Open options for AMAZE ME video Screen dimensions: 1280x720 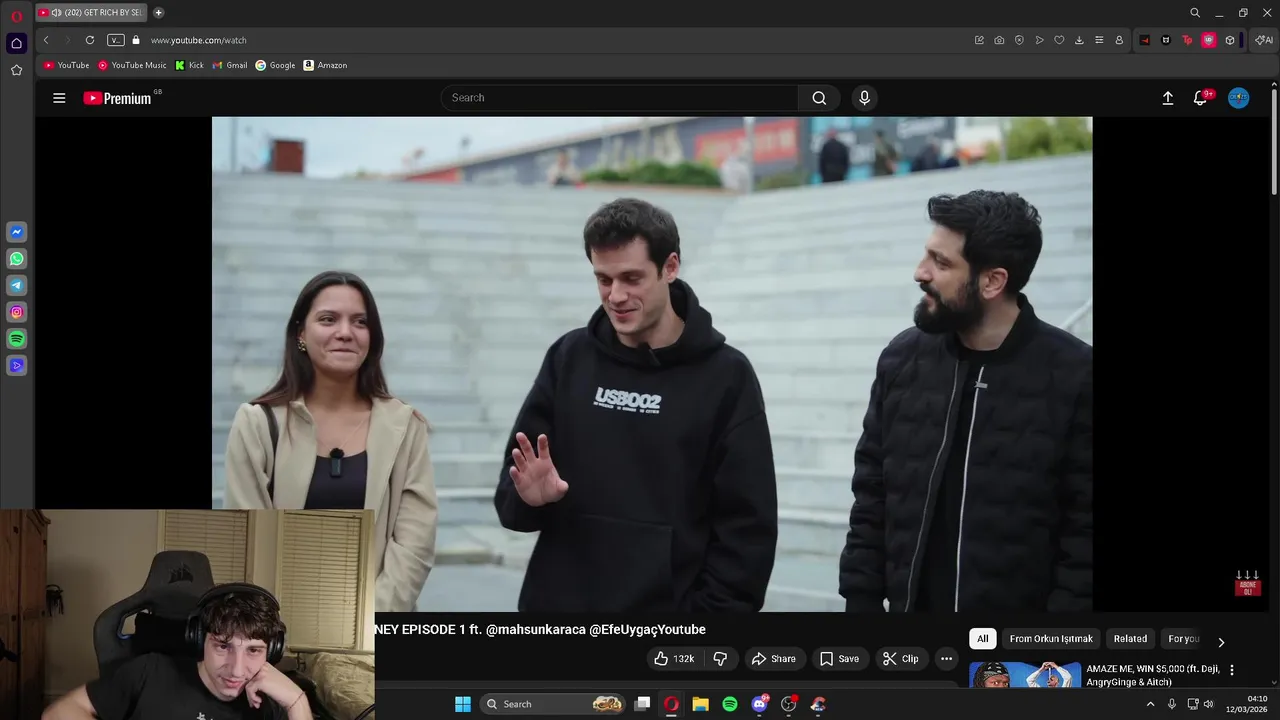(1232, 670)
